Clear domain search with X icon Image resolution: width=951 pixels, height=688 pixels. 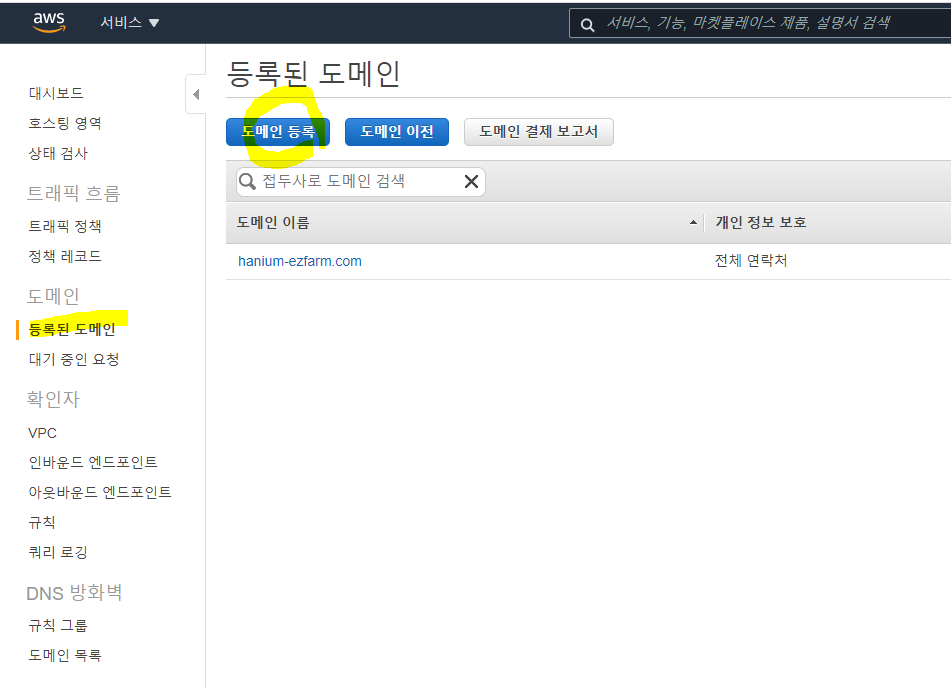click(x=471, y=181)
